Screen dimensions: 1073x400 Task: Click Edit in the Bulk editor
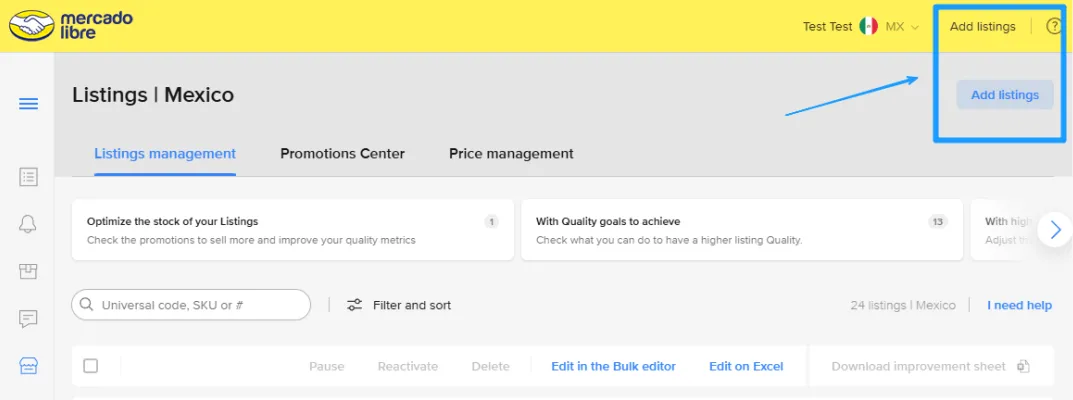[x=613, y=366]
